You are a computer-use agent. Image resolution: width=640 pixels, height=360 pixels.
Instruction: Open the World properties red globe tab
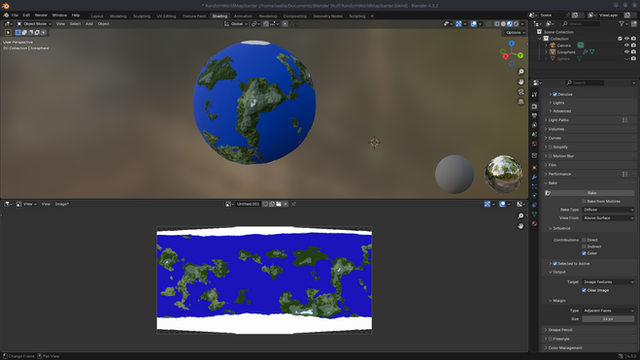(534, 144)
